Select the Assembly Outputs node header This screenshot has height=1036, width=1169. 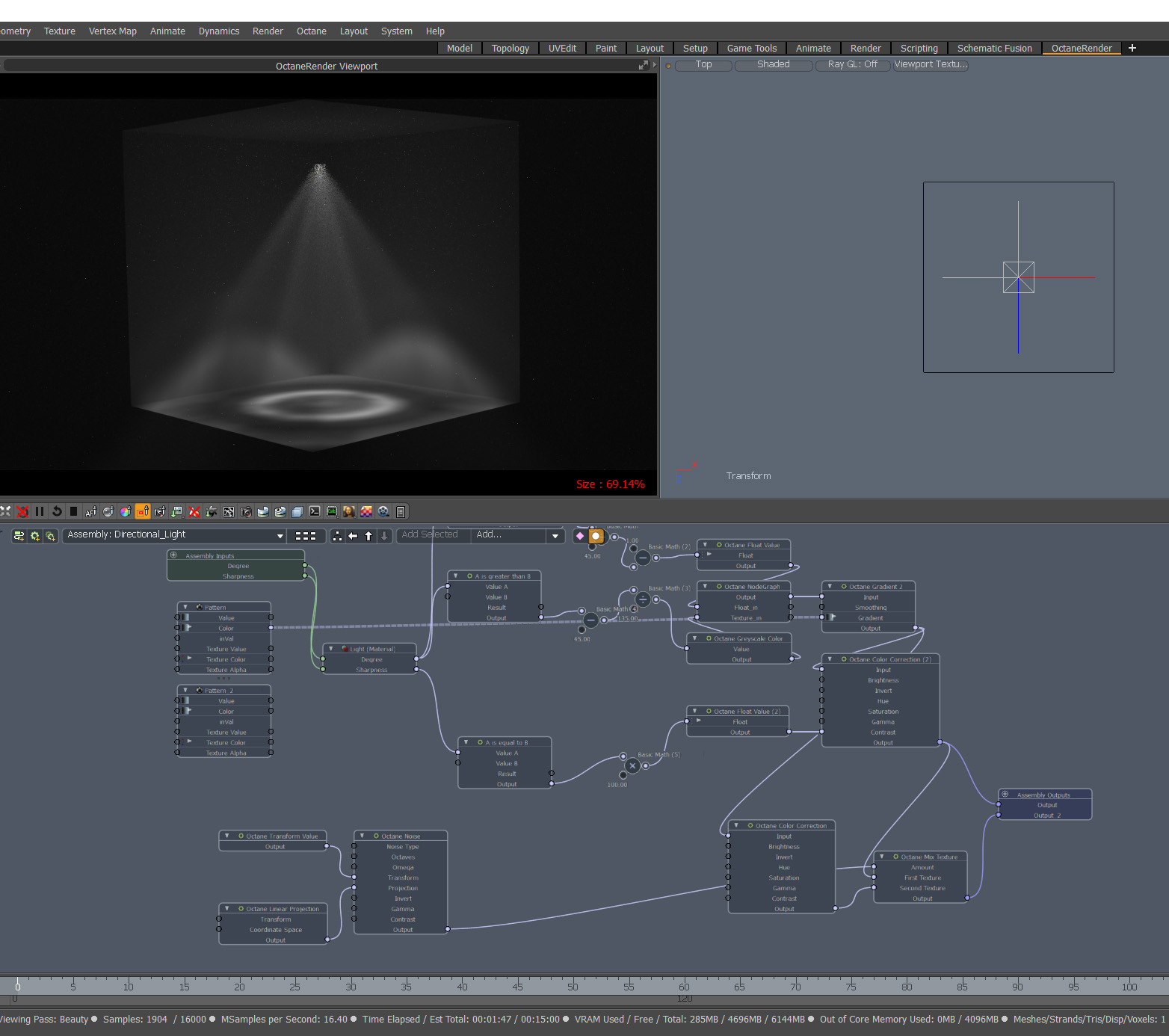[x=1044, y=795]
